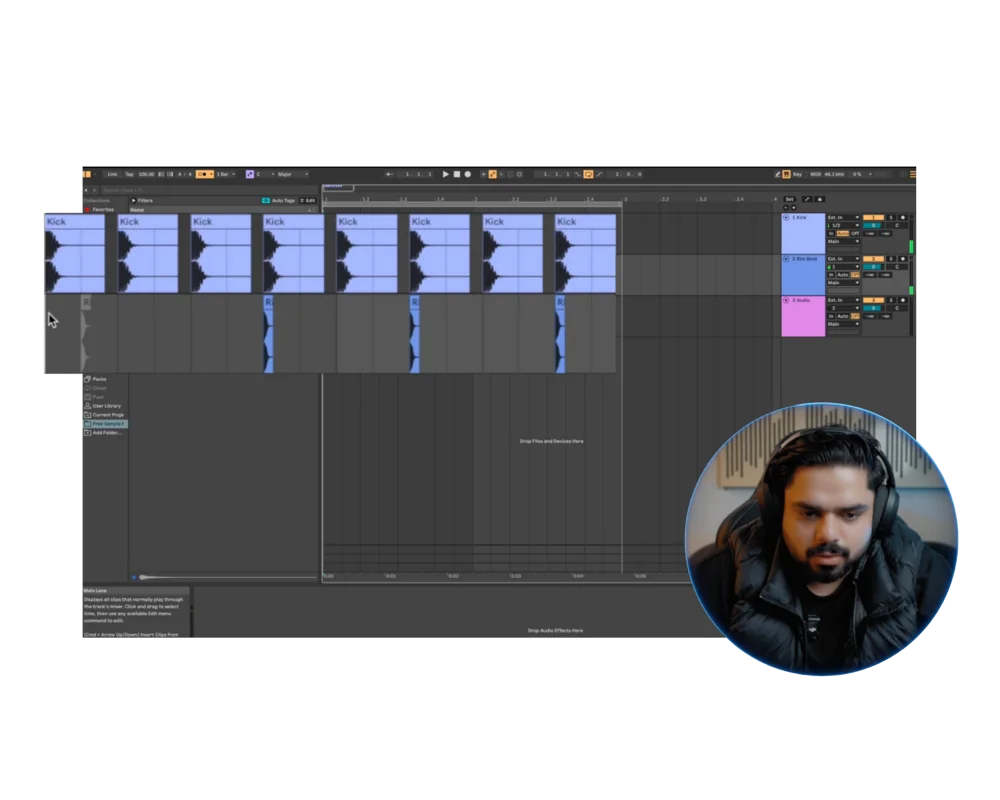Toggle the Auto Tags switch
This screenshot has width=1000, height=800.
(x=266, y=200)
